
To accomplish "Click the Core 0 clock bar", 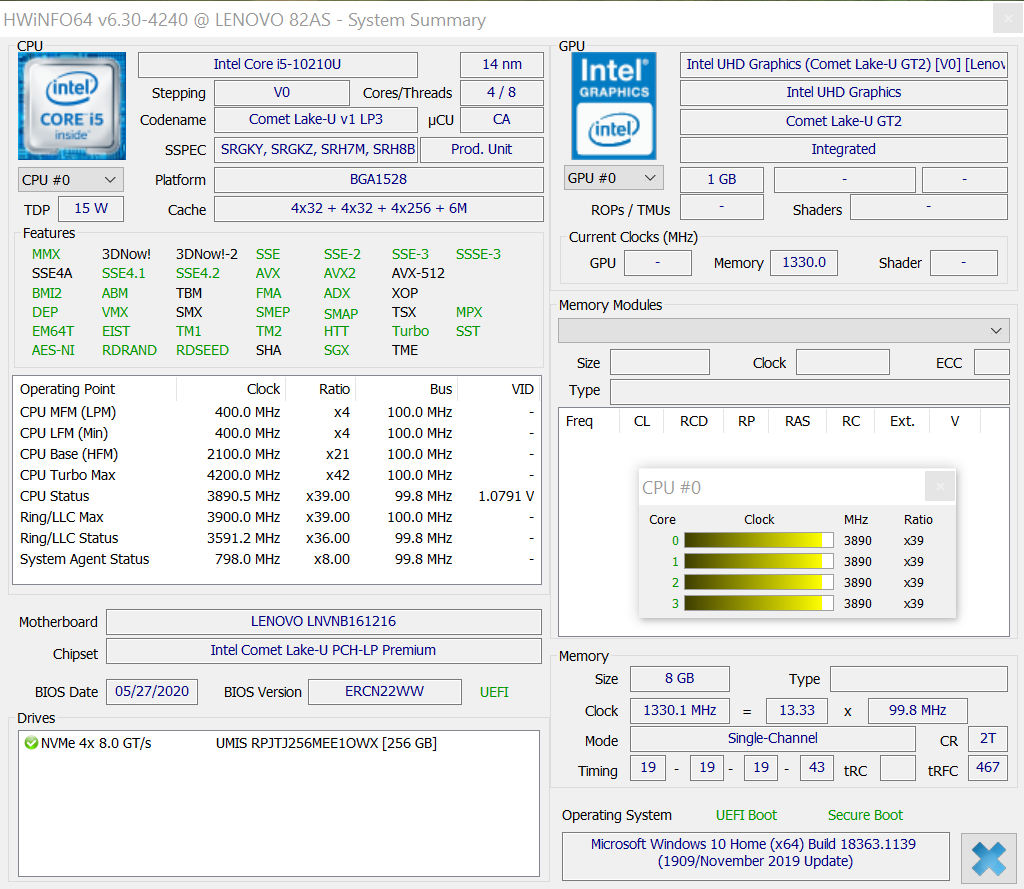I will pos(759,540).
